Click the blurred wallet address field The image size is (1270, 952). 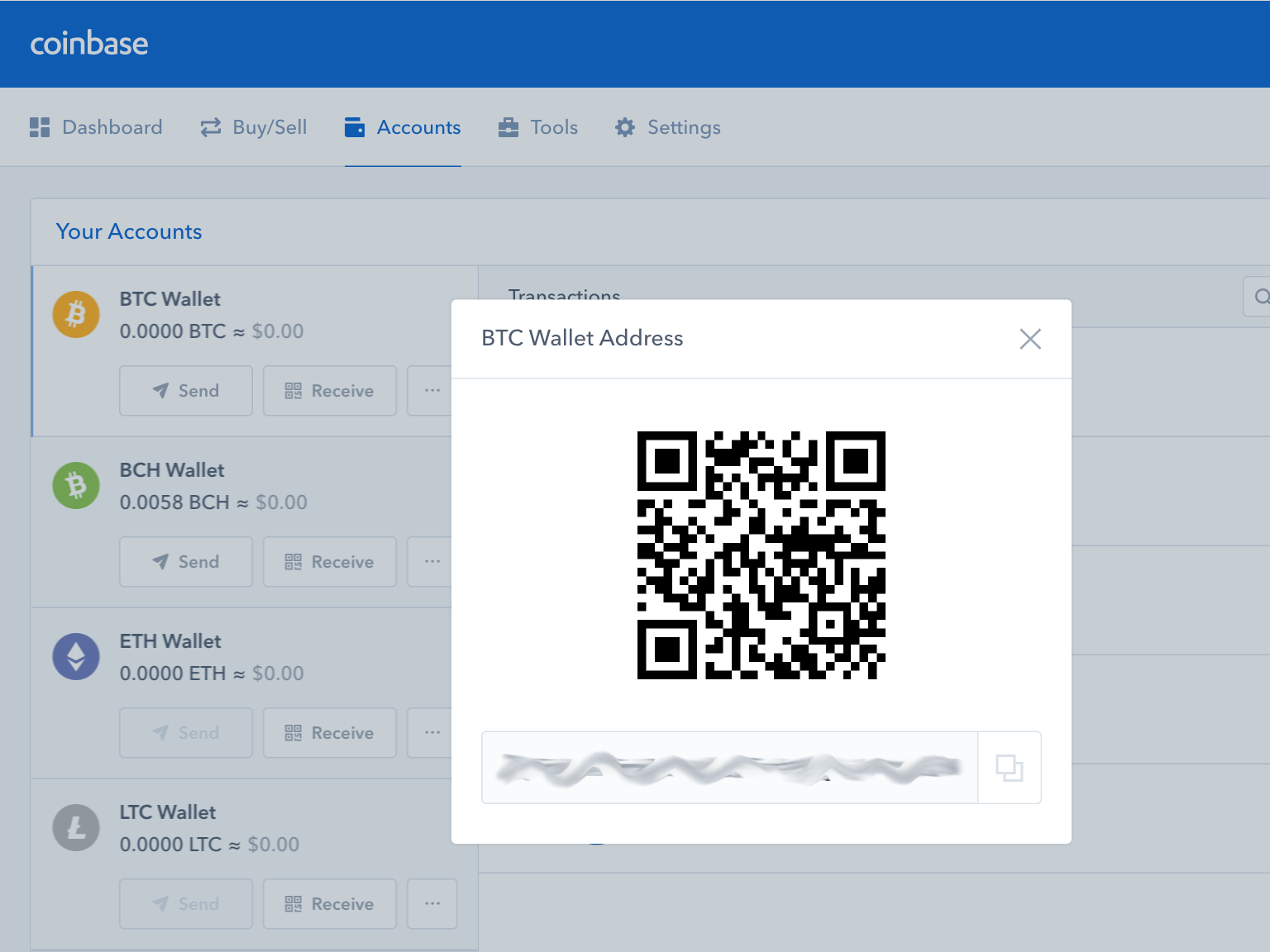[730, 768]
